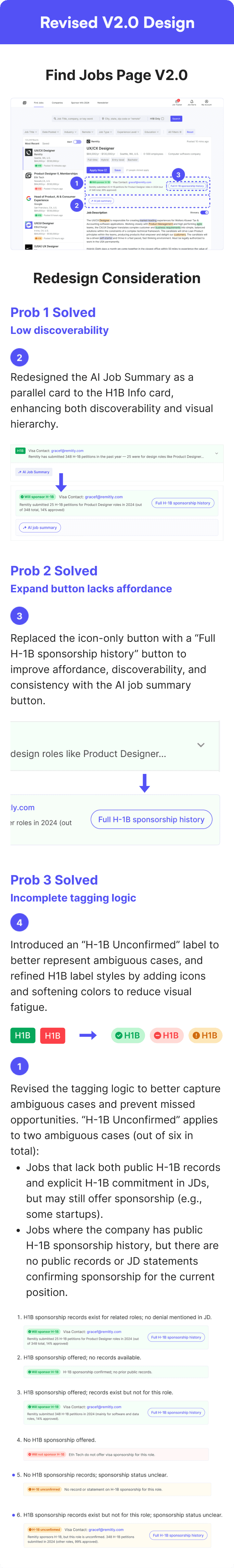Toggle the Glossary switch in job description
This screenshot has width=234, height=1568.
pyautogui.click(x=204, y=213)
